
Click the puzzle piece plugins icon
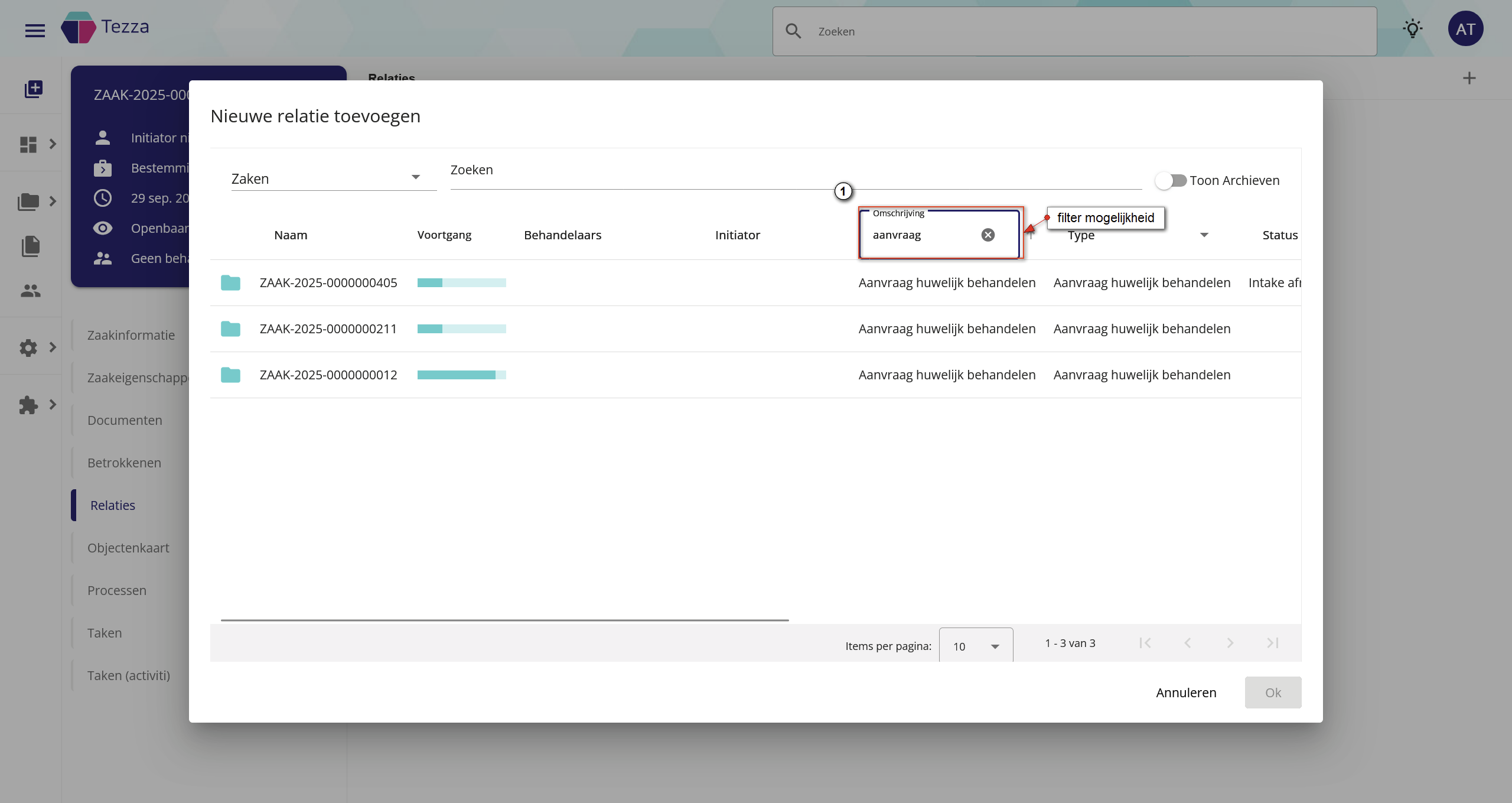click(x=28, y=405)
